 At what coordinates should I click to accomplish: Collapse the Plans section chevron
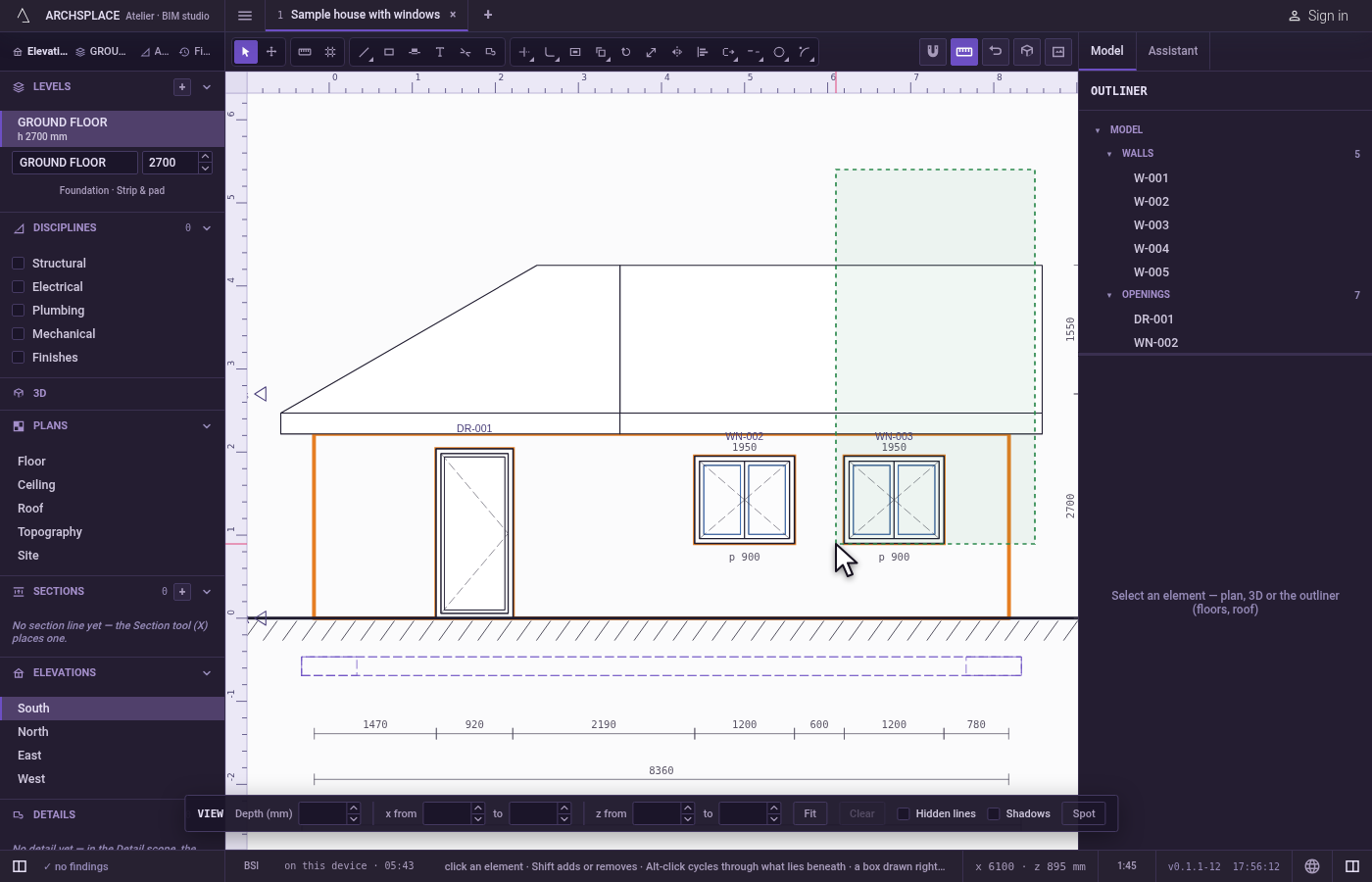click(x=207, y=426)
